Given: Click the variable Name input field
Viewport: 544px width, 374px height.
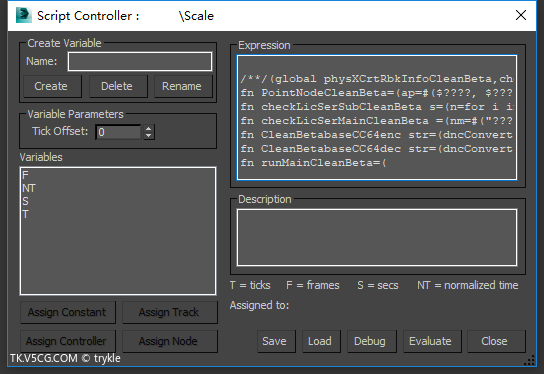Looking at the screenshot, I should (x=140, y=61).
